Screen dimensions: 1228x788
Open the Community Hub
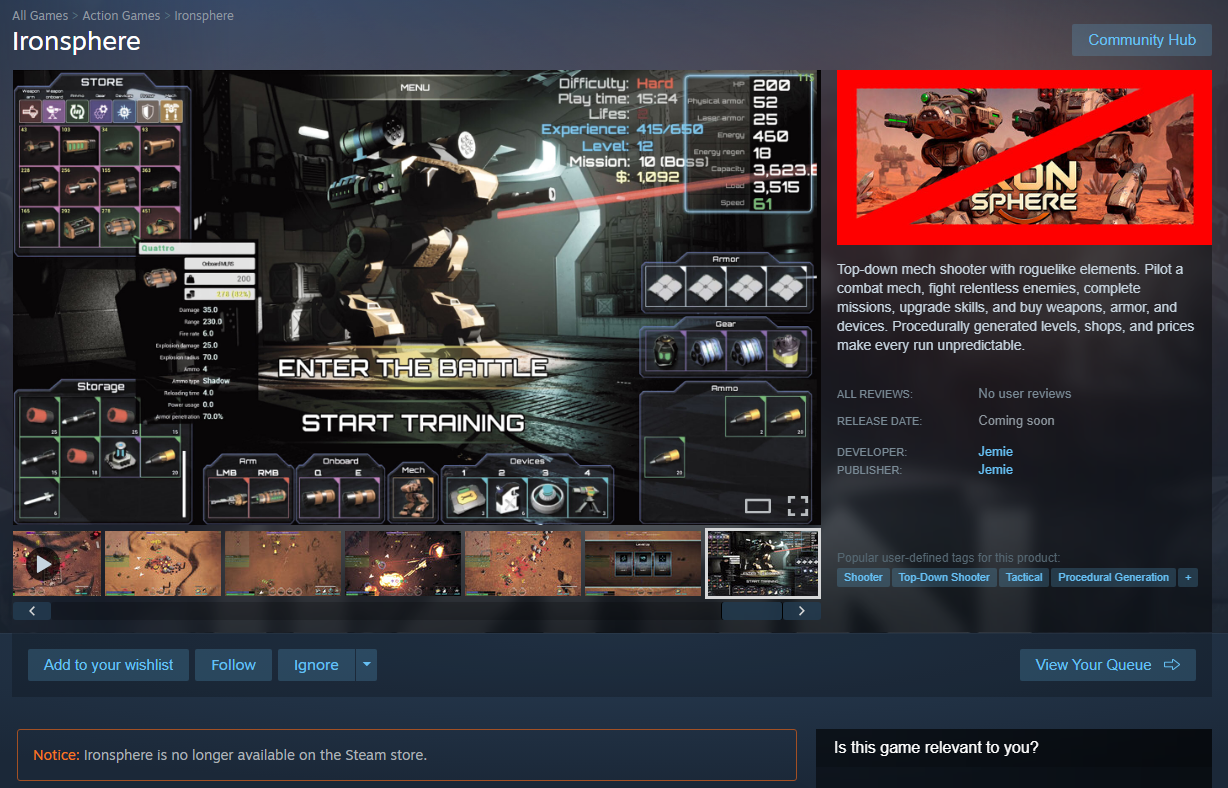1142,40
